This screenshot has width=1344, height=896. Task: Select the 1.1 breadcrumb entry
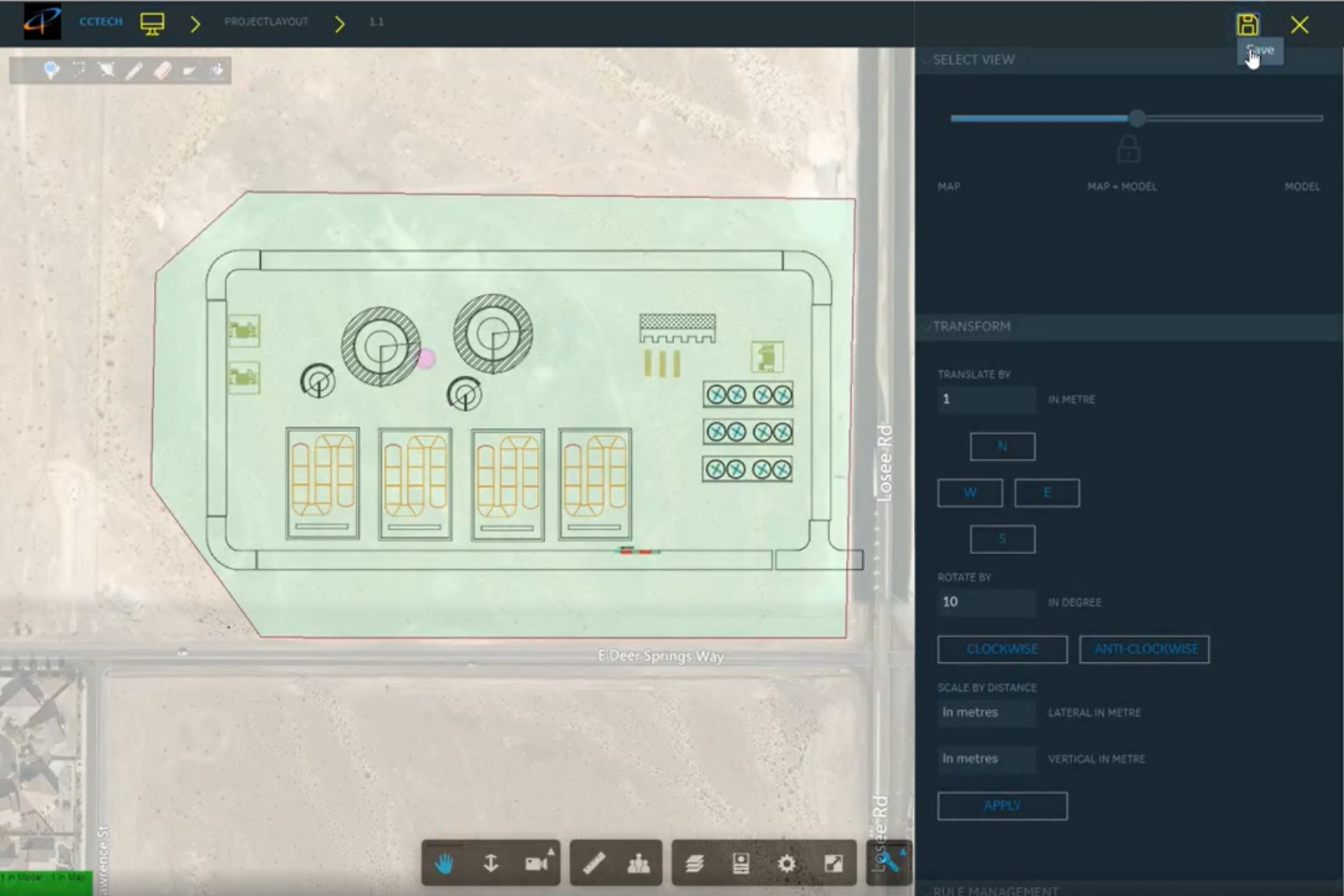(376, 22)
